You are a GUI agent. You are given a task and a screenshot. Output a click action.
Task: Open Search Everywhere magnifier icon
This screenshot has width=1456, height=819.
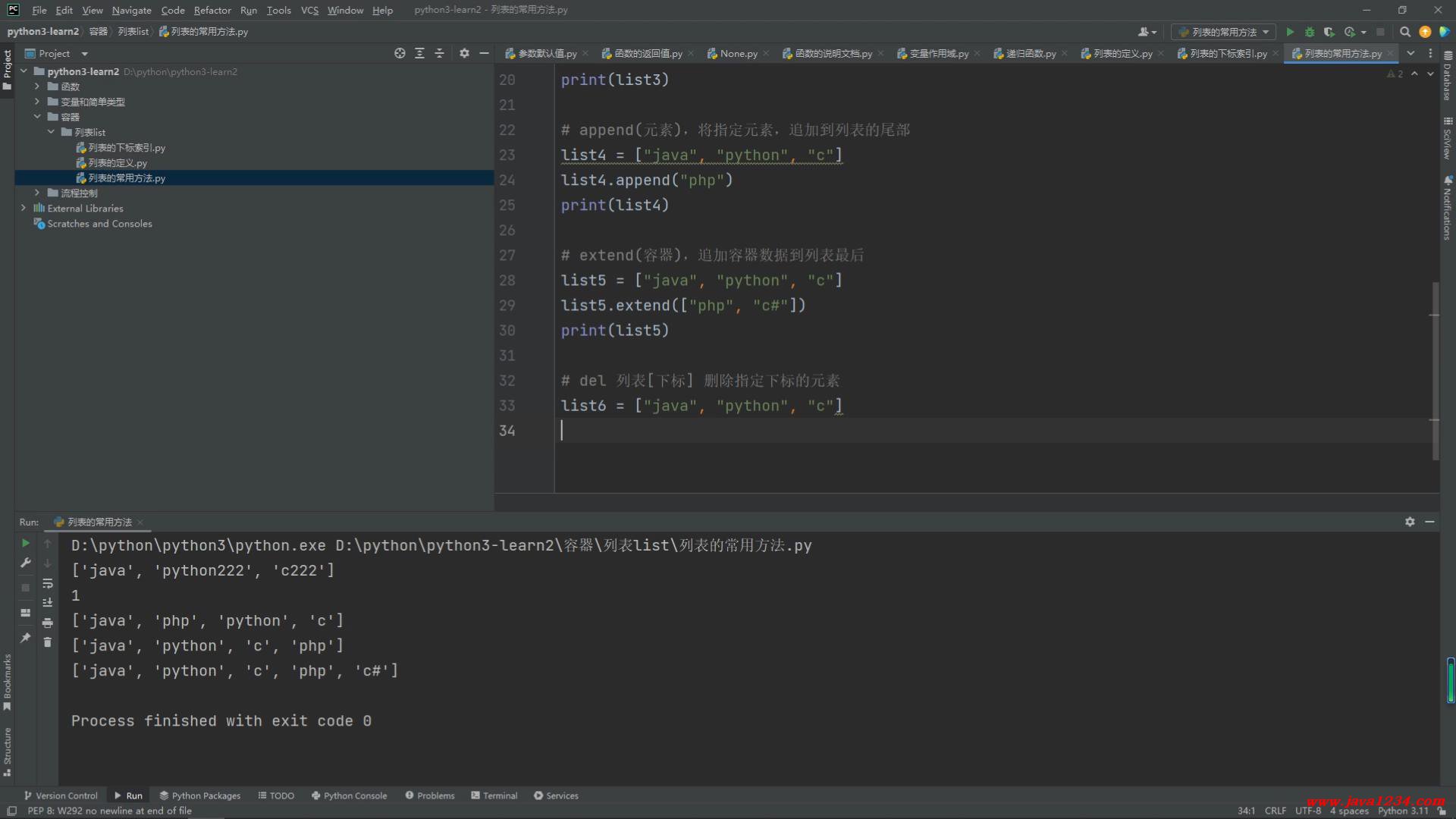[x=1404, y=32]
